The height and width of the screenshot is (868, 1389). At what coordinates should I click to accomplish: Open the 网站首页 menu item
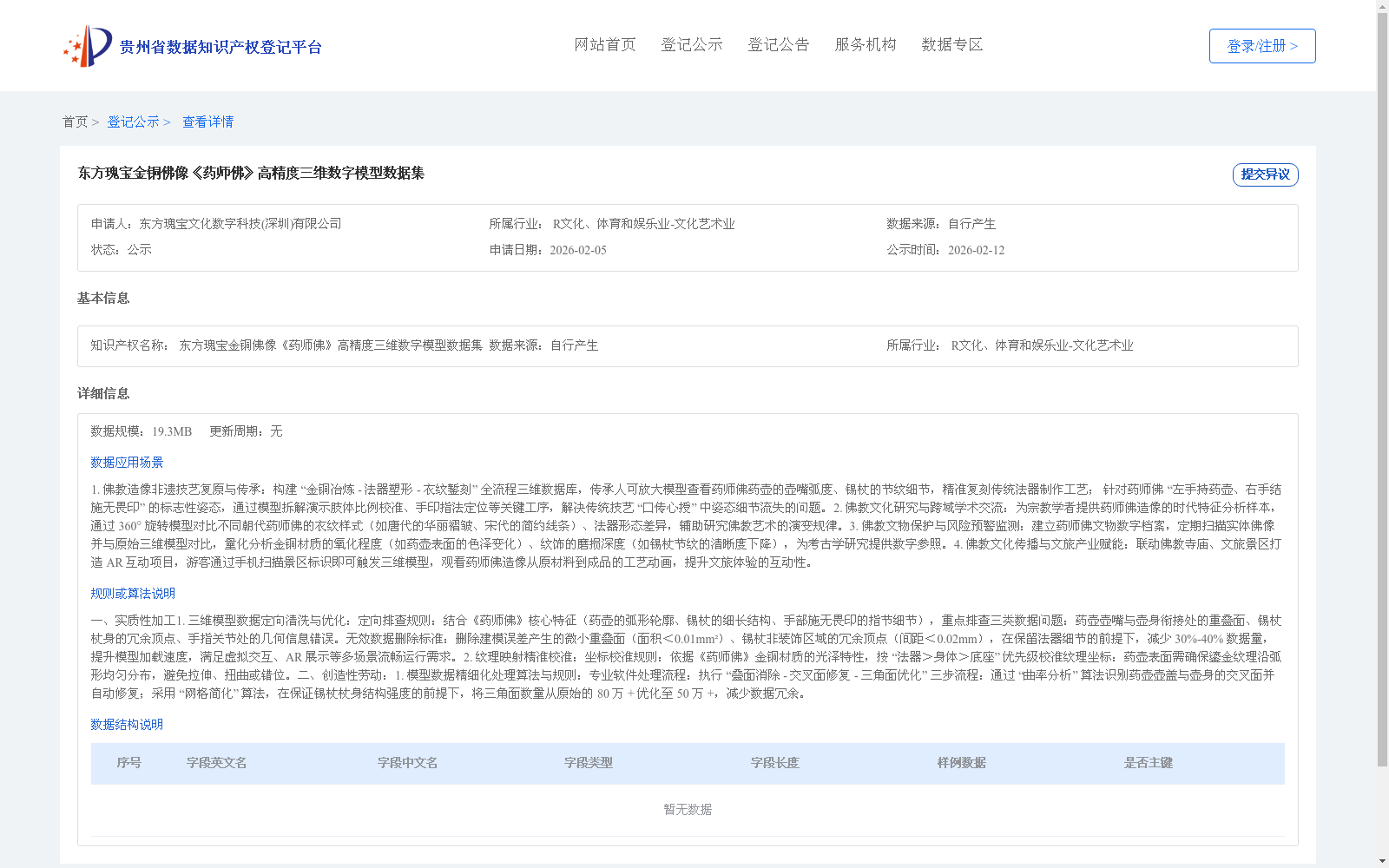click(x=605, y=44)
